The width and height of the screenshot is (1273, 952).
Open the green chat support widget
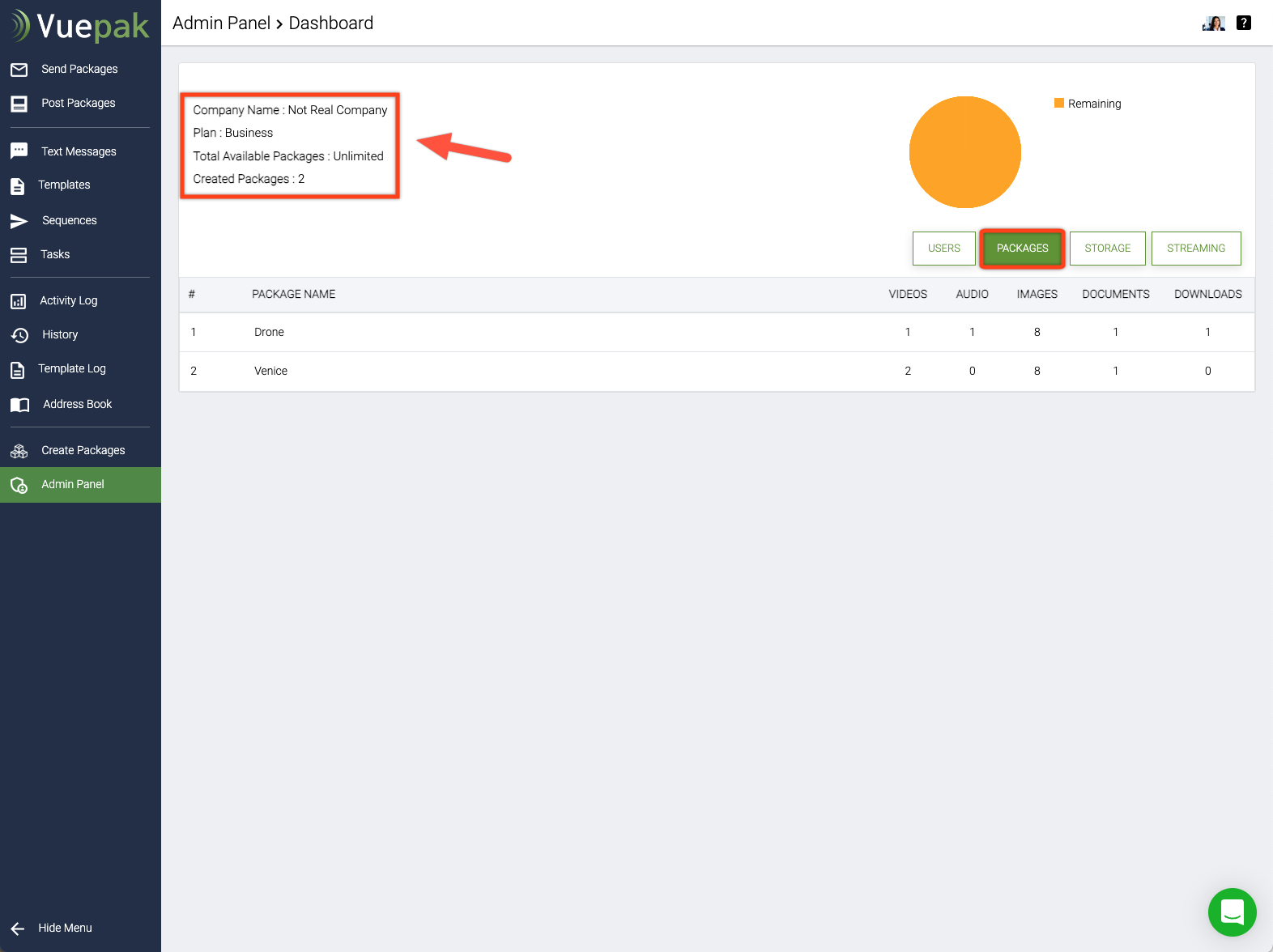pos(1232,912)
